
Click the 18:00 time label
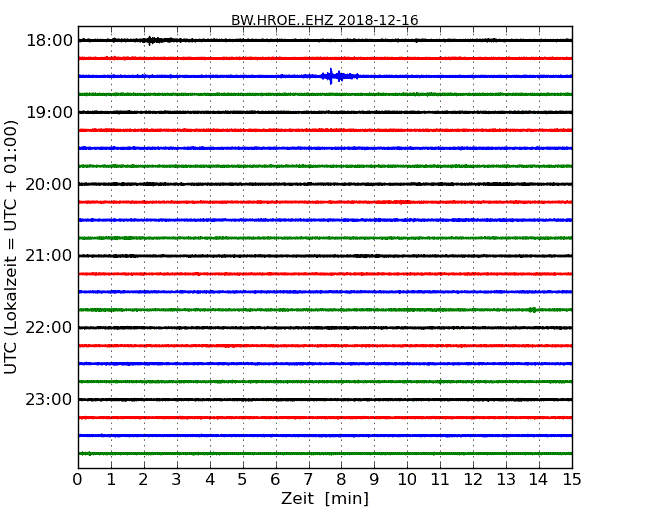point(49,41)
